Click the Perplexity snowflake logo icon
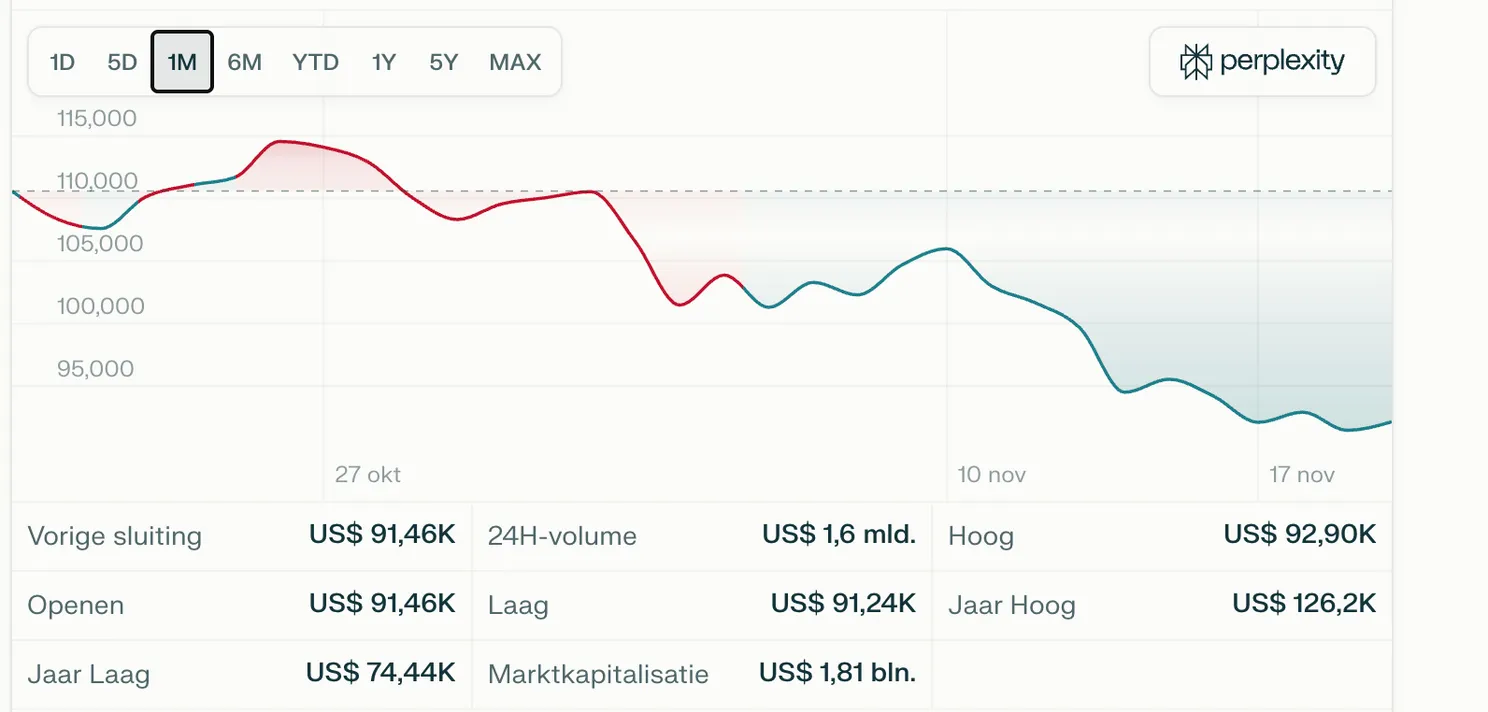This screenshot has width=1488, height=712. point(1195,62)
